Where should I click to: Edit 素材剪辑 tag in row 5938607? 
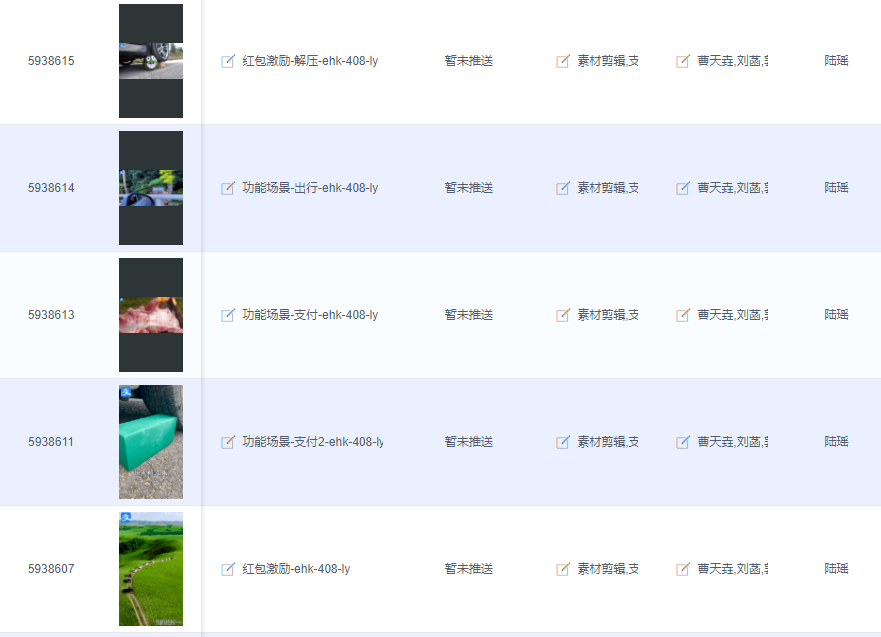click(562, 568)
